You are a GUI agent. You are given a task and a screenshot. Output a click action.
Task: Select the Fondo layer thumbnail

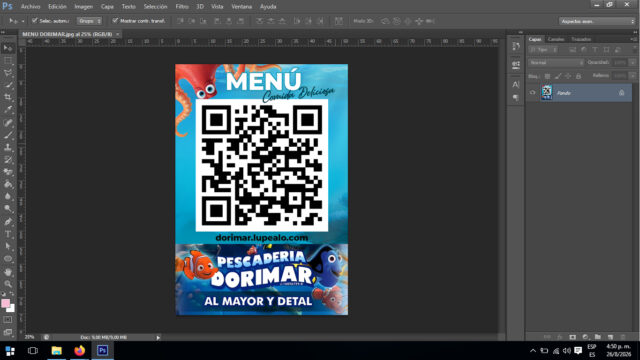pyautogui.click(x=547, y=93)
